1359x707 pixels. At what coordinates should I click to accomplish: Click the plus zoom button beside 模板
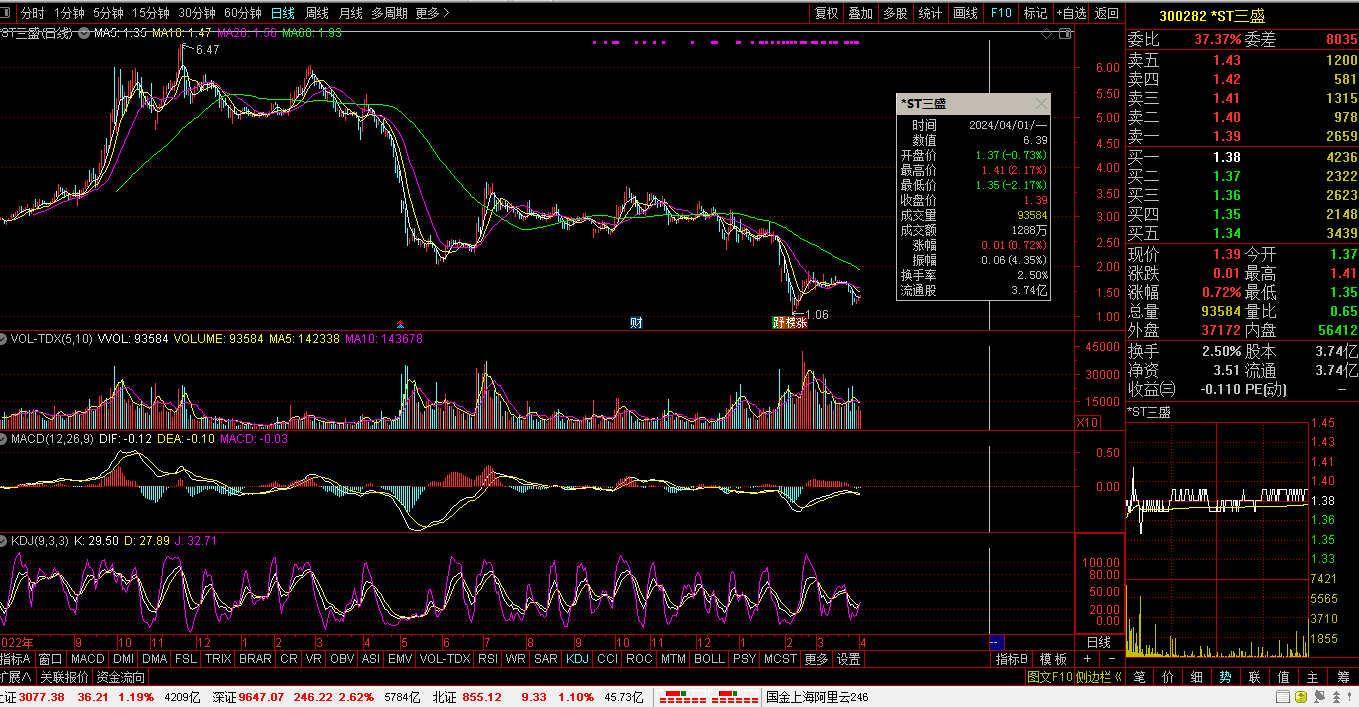(1089, 660)
